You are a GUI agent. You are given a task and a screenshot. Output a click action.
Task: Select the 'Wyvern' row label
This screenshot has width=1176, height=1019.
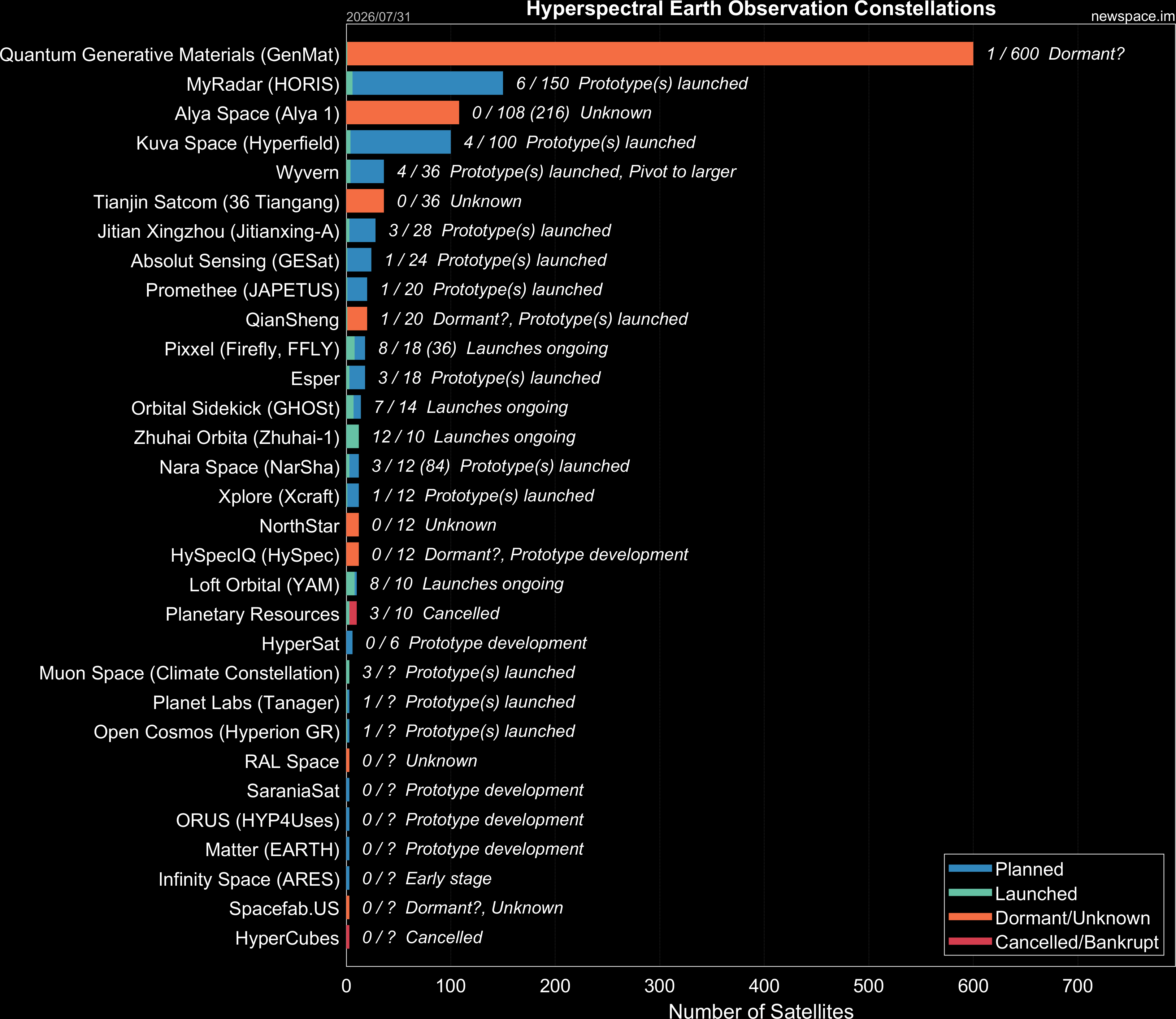click(308, 172)
